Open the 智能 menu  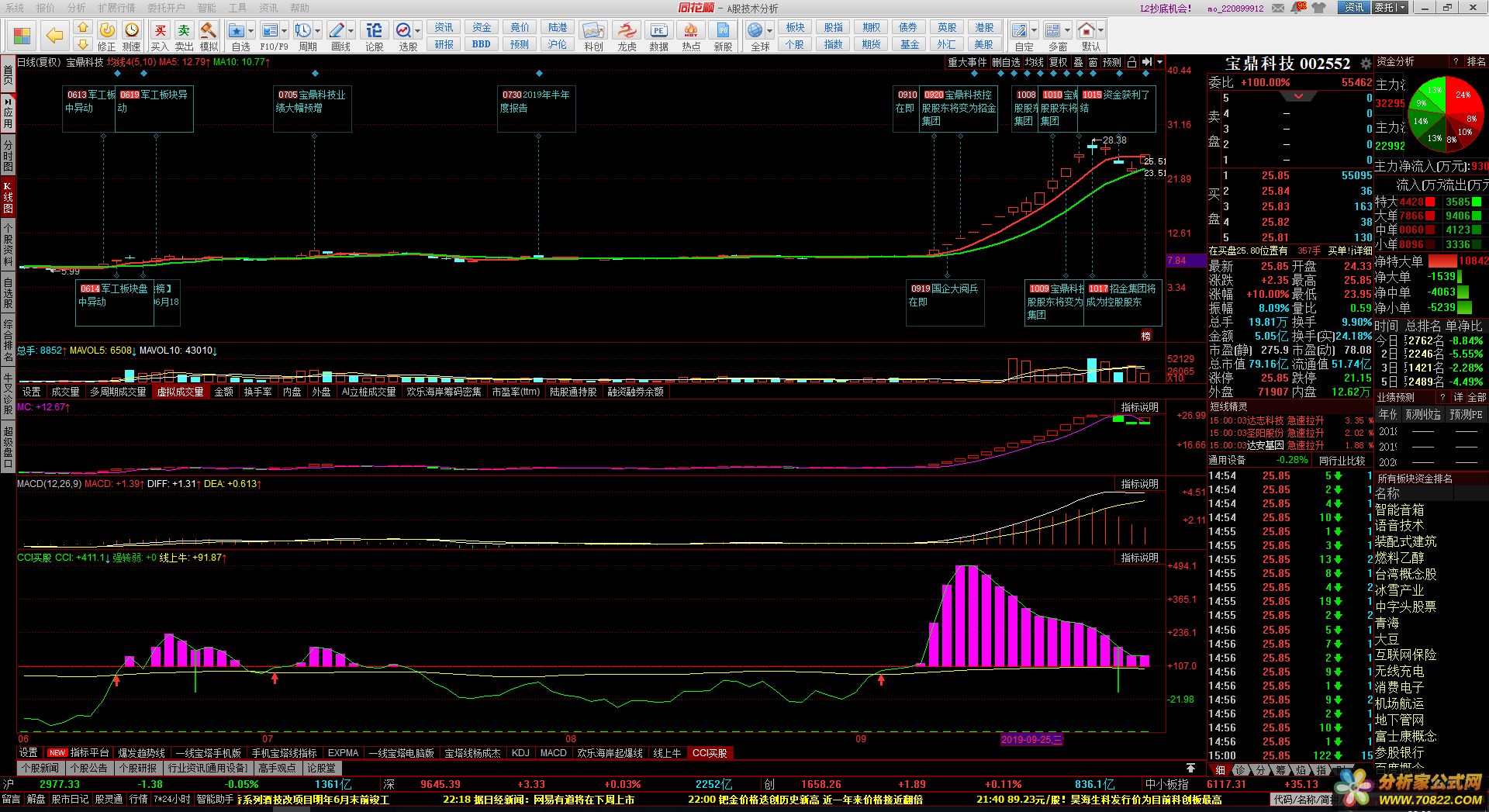click(x=206, y=8)
